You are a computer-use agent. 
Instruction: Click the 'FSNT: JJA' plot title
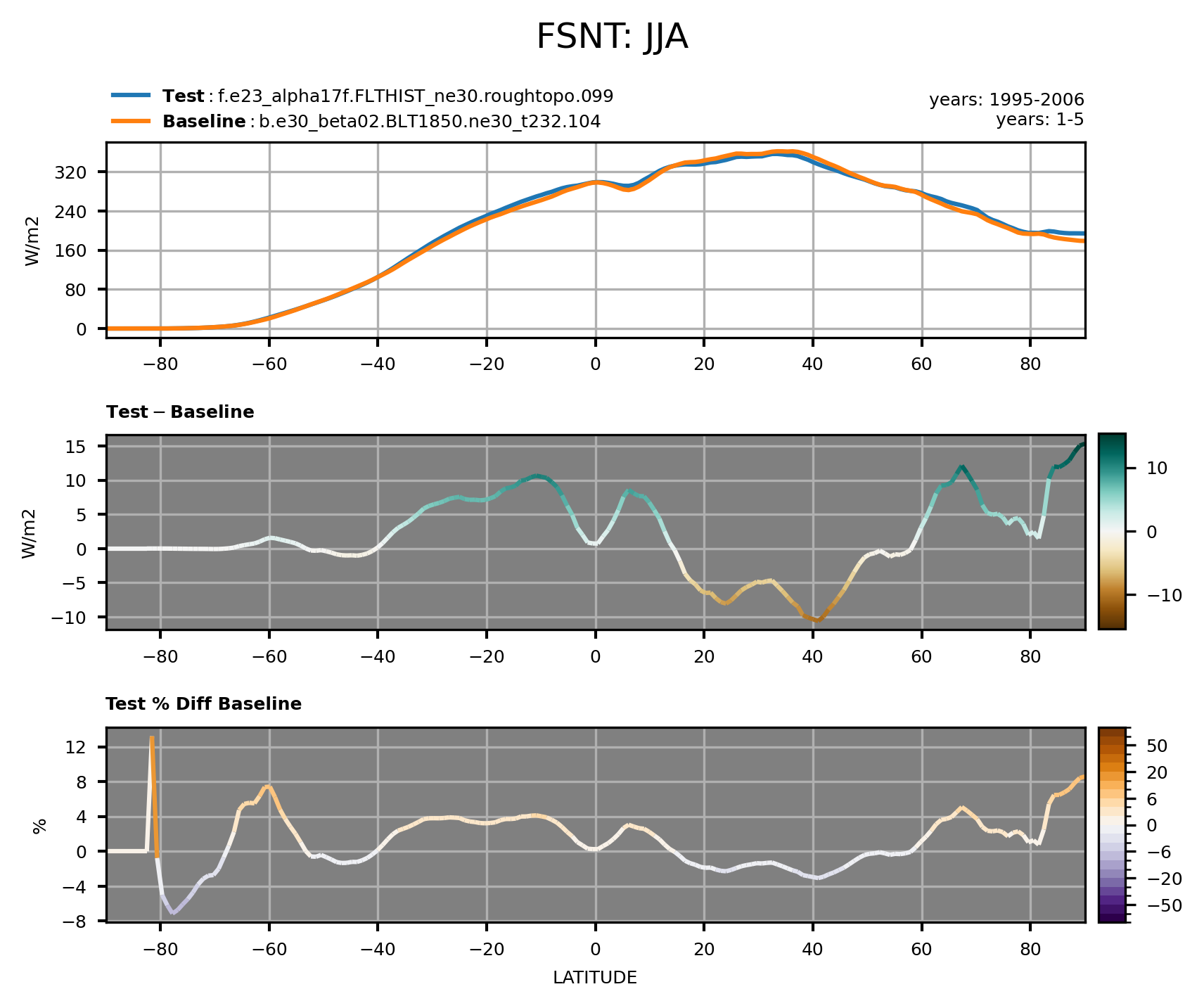(x=611, y=37)
